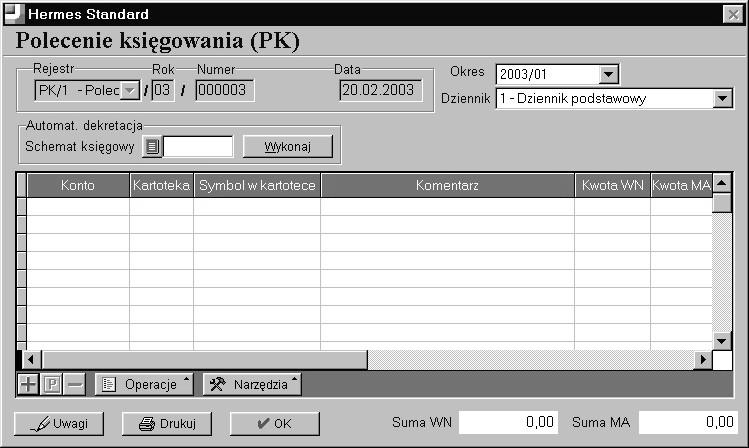Click the Suma WN value field
This screenshot has width=749, height=448.
click(x=508, y=422)
